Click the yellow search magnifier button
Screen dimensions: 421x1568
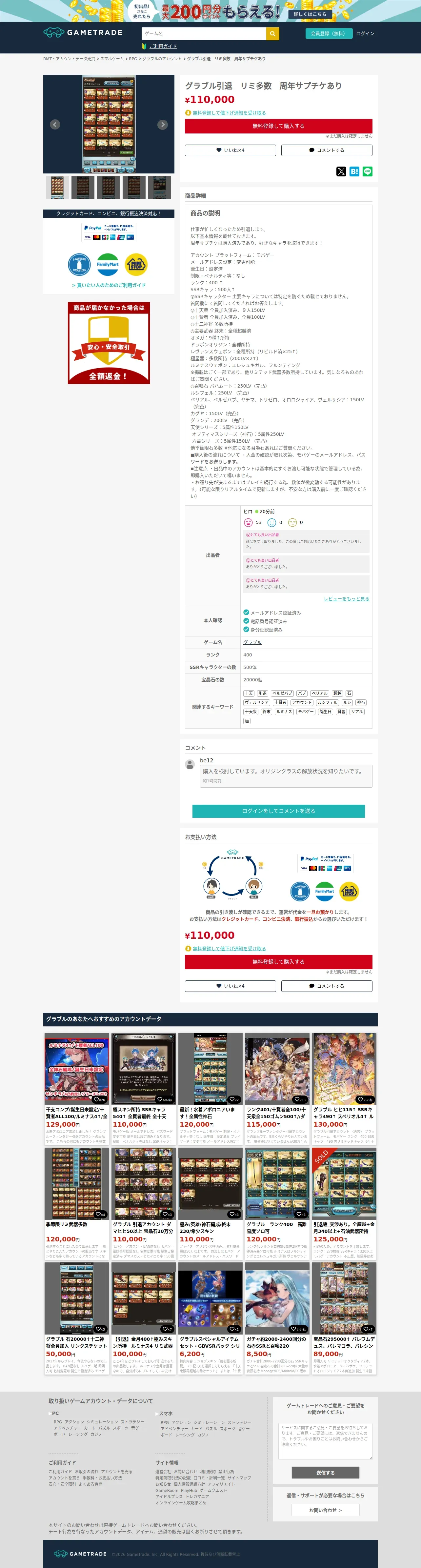click(x=272, y=33)
